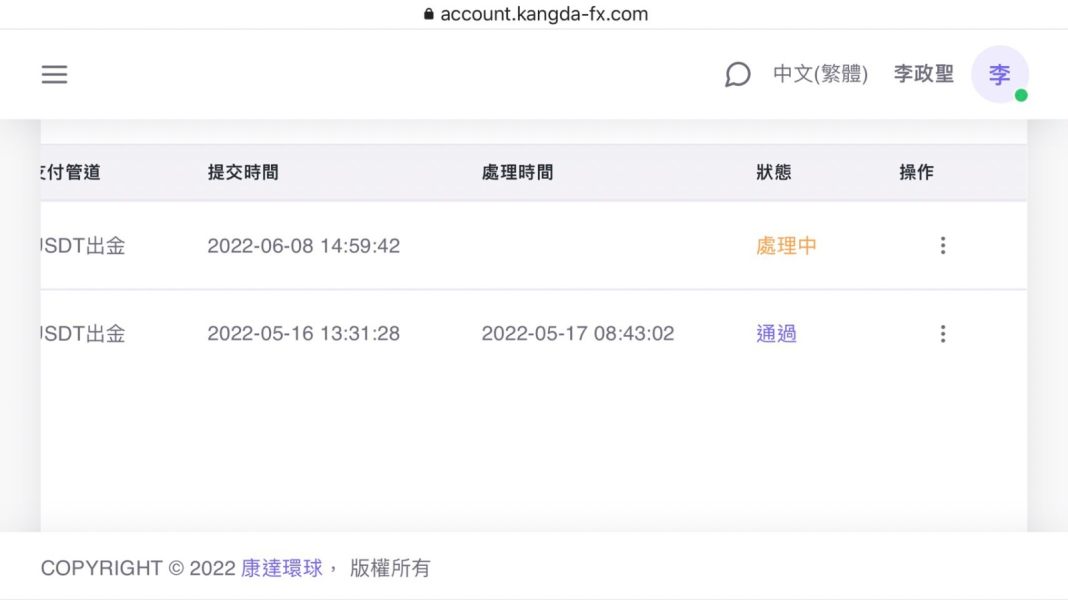
Task: Click the lock icon in address bar
Action: click(x=428, y=14)
